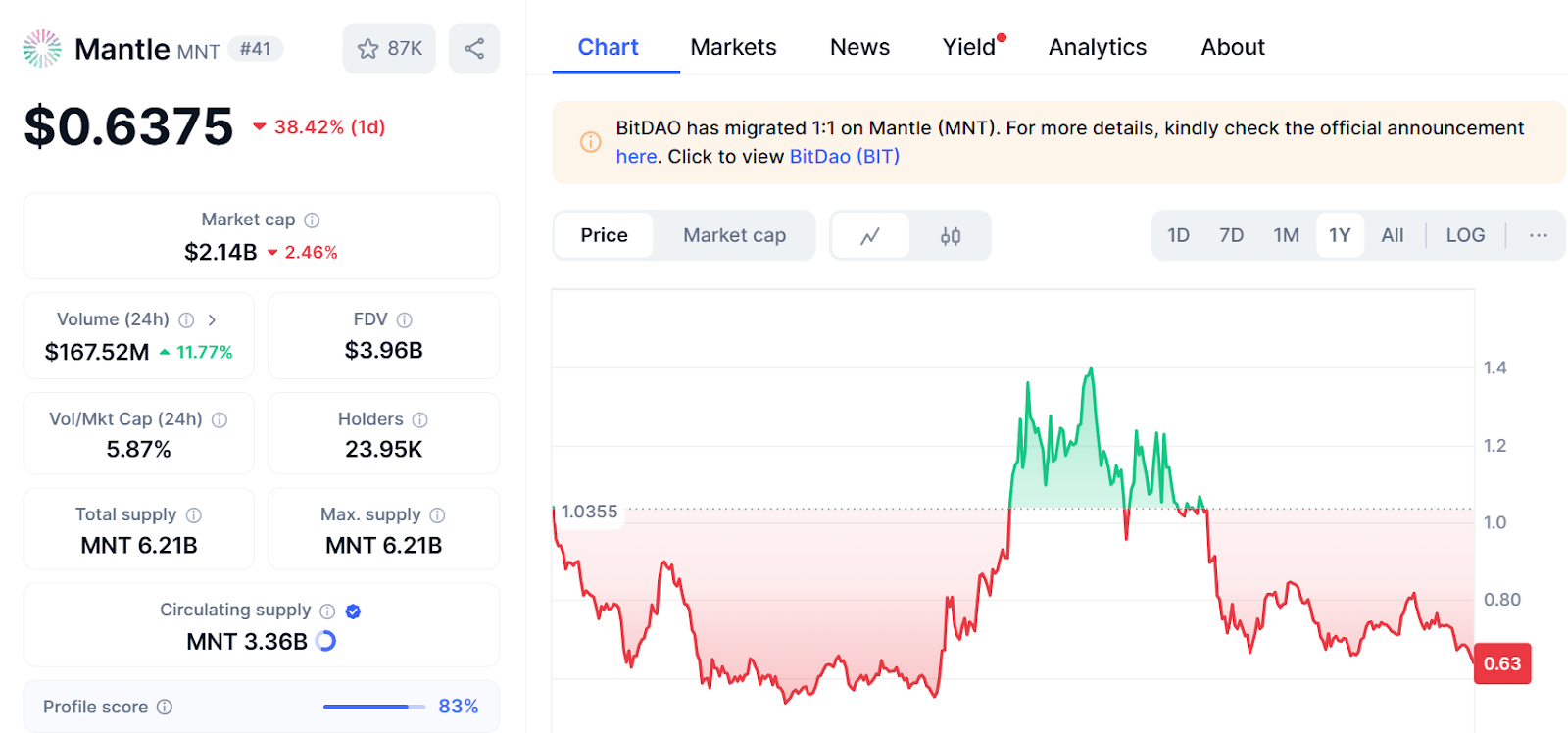Screen dimensions: 1568x733
Task: Set chart range to 1M
Action: 1286,235
